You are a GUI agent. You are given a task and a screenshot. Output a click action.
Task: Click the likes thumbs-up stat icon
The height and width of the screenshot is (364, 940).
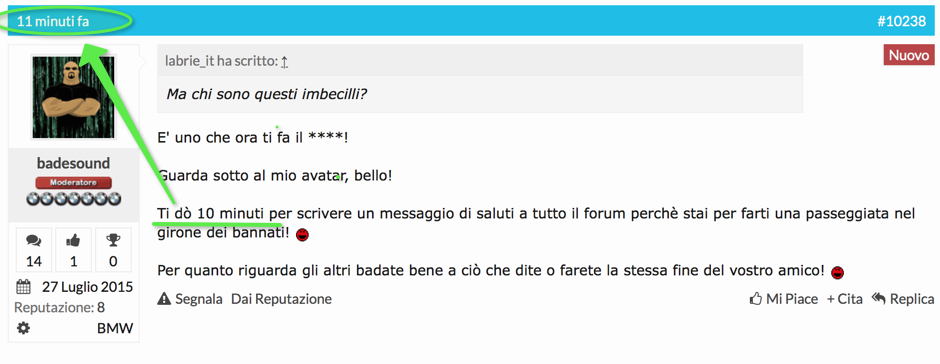(73, 241)
